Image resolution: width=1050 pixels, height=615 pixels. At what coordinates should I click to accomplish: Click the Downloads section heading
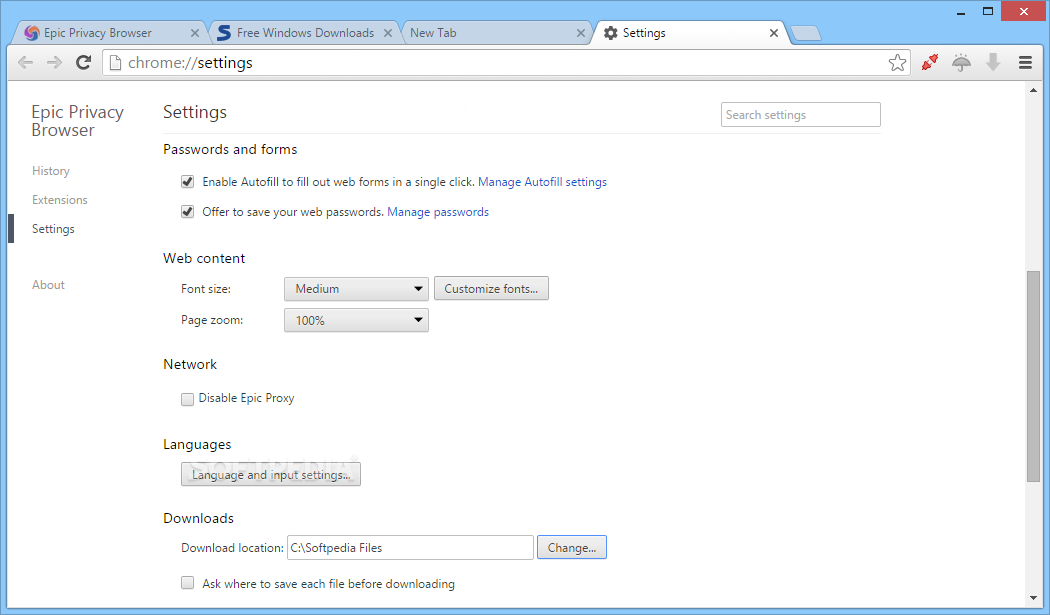[x=199, y=519]
